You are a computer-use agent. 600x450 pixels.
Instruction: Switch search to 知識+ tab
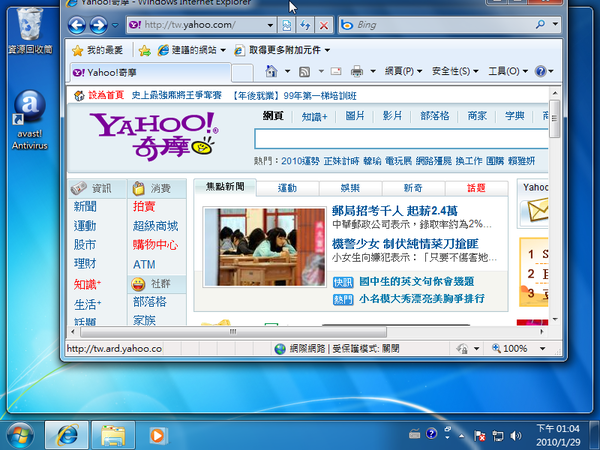click(314, 116)
